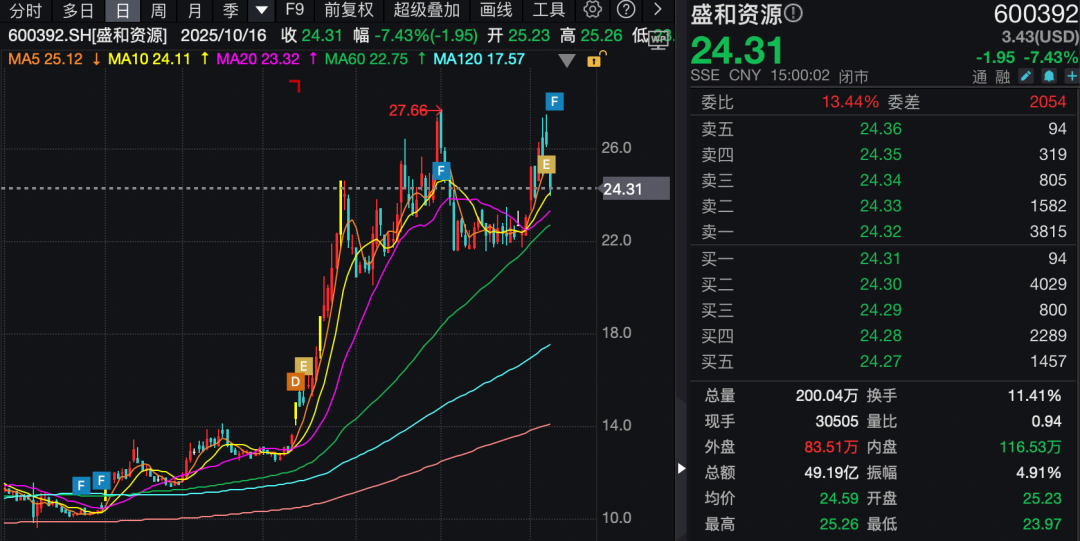Select the 卖二 24.33 order row
Viewport: 1080px width, 541px height.
tap(884, 205)
